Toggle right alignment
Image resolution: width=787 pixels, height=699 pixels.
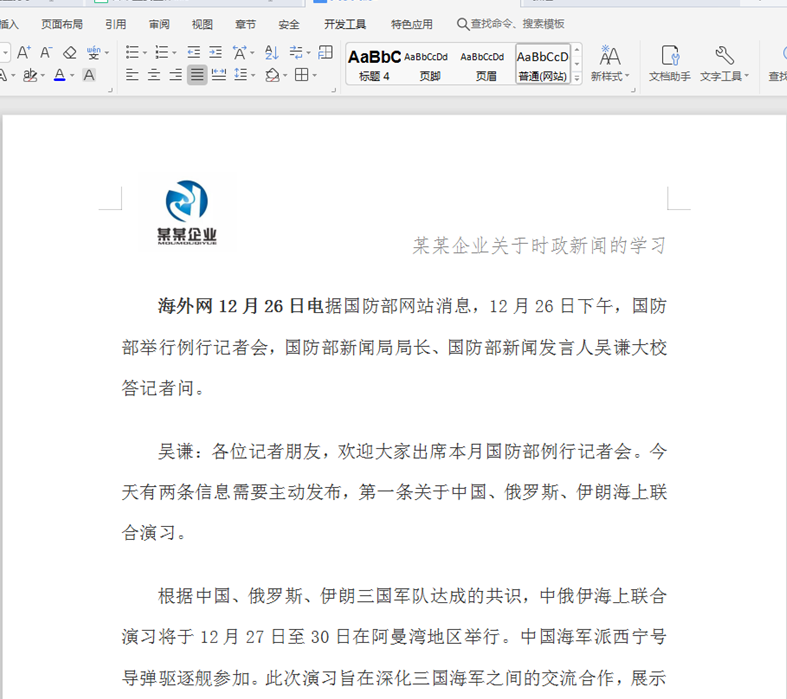(x=175, y=75)
